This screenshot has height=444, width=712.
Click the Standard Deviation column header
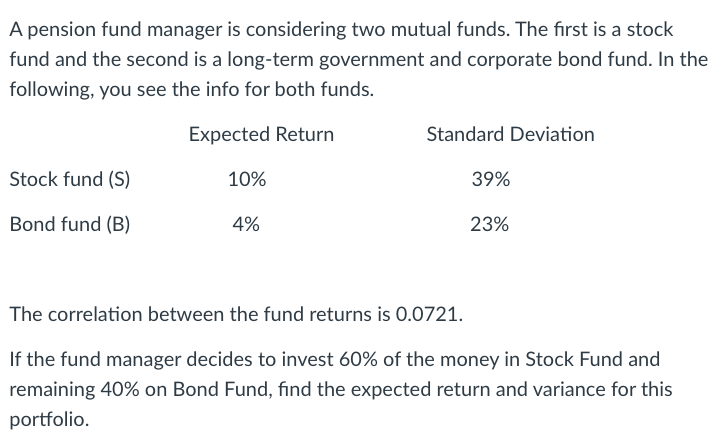510,135
